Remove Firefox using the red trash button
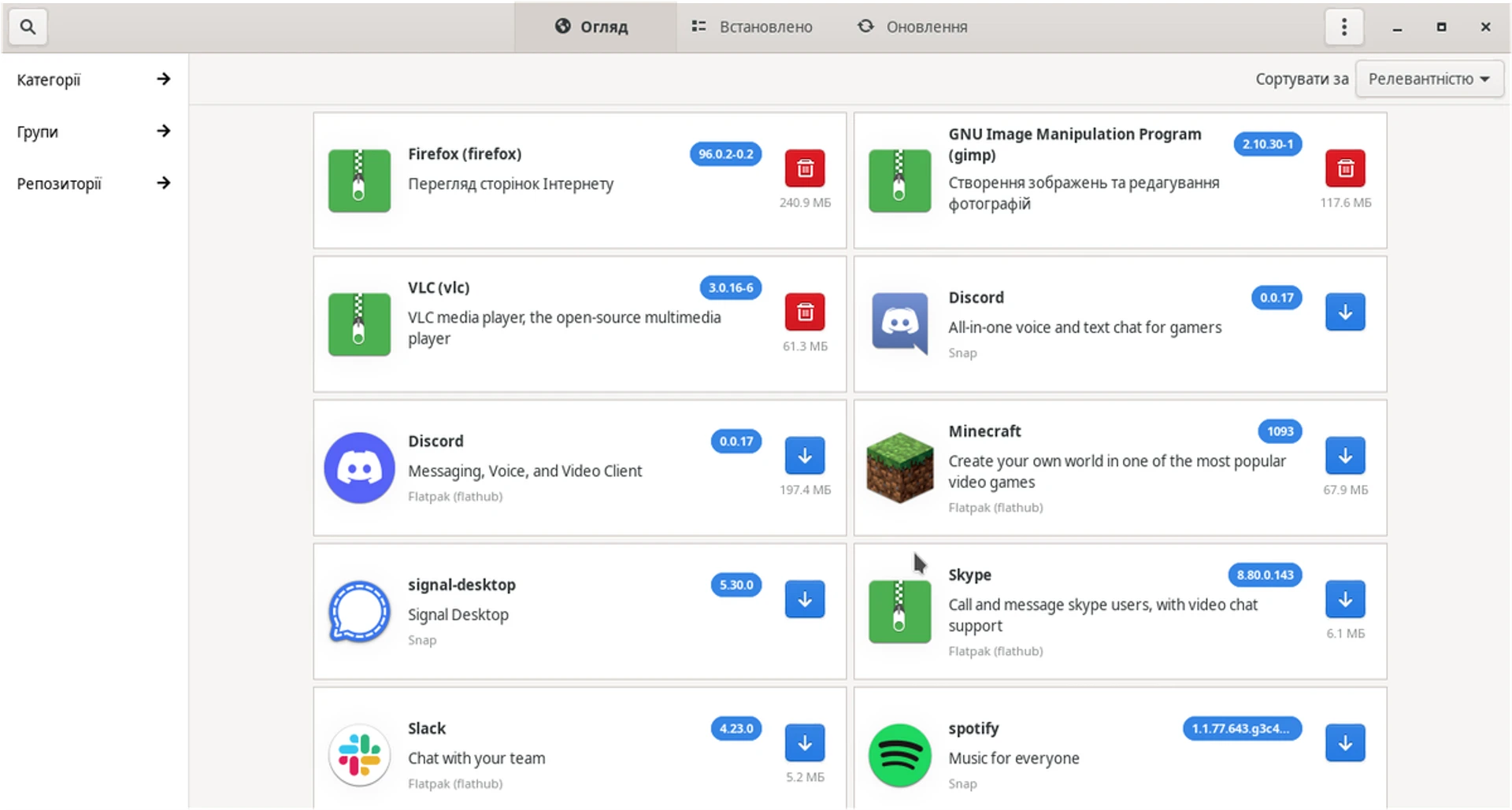The image size is (1512, 810). [x=805, y=168]
